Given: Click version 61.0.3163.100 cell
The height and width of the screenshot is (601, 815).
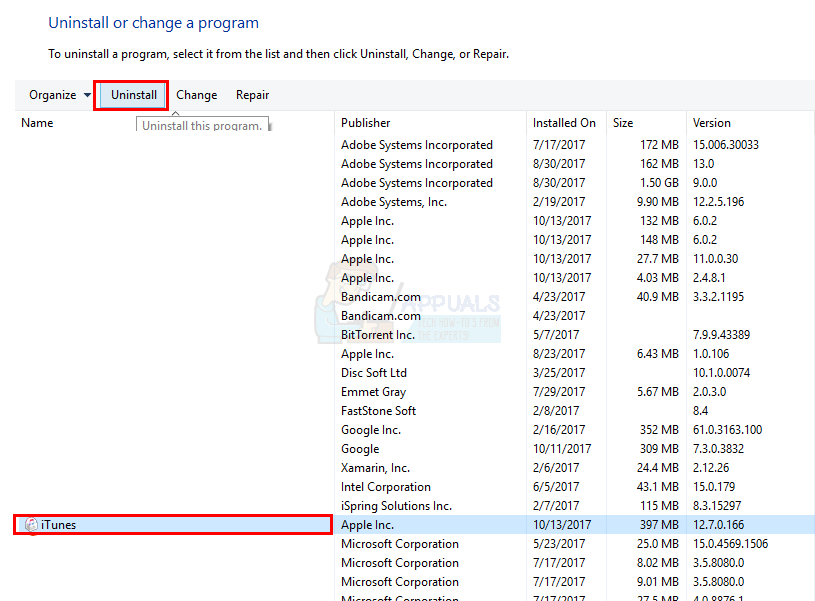Looking at the screenshot, I should pos(727,430).
